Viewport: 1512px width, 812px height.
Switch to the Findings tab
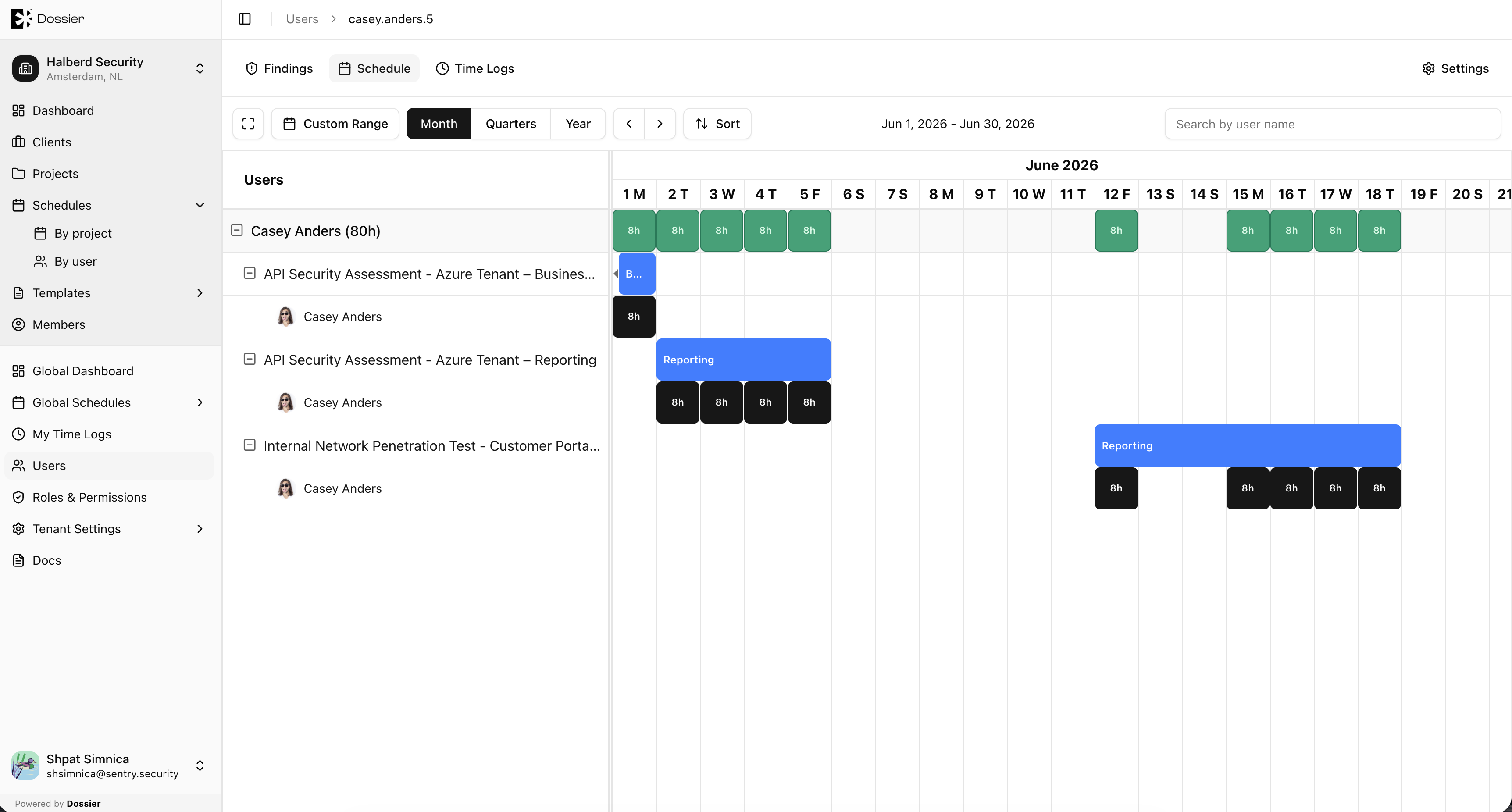[279, 69]
